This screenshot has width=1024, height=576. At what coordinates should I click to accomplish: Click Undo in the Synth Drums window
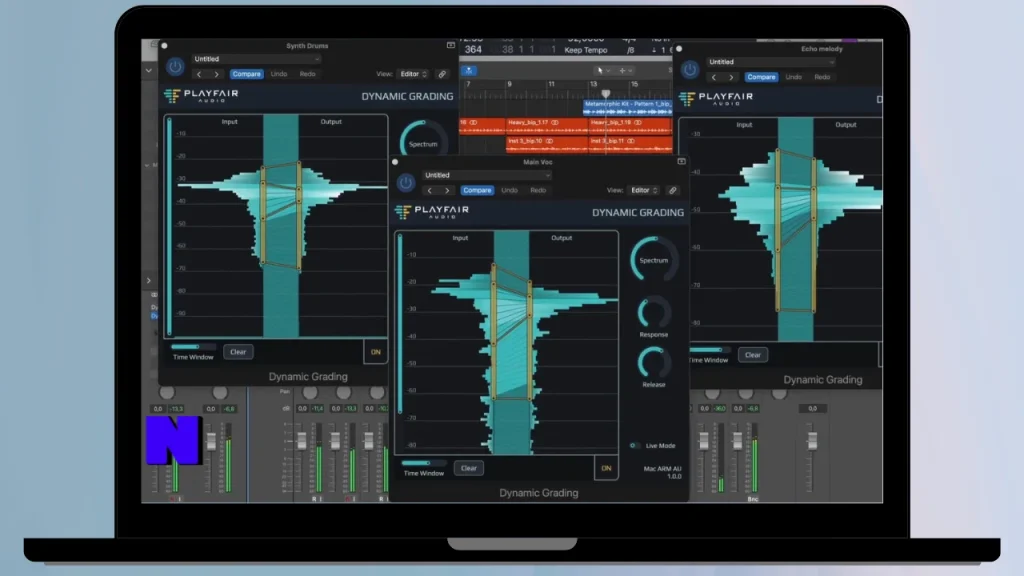tap(279, 74)
